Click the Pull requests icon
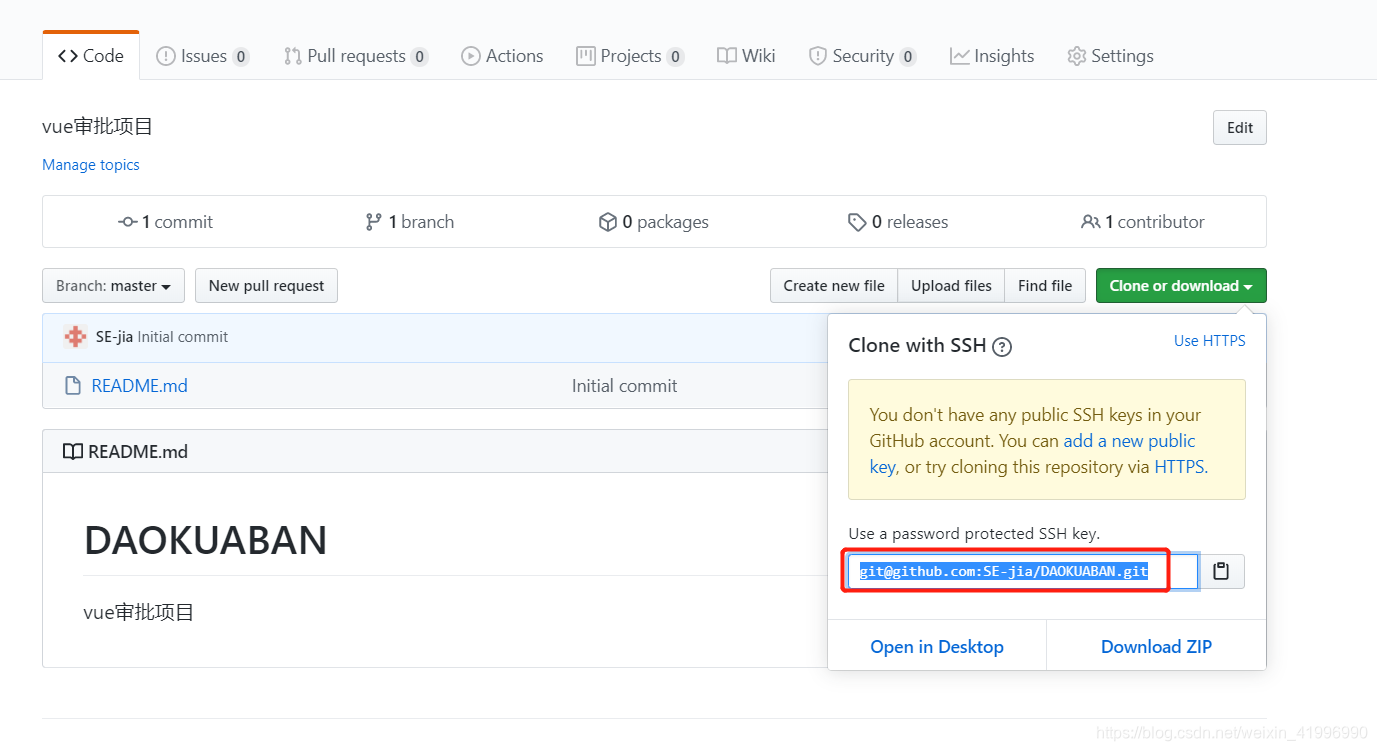This screenshot has height=751, width=1377. (x=293, y=56)
